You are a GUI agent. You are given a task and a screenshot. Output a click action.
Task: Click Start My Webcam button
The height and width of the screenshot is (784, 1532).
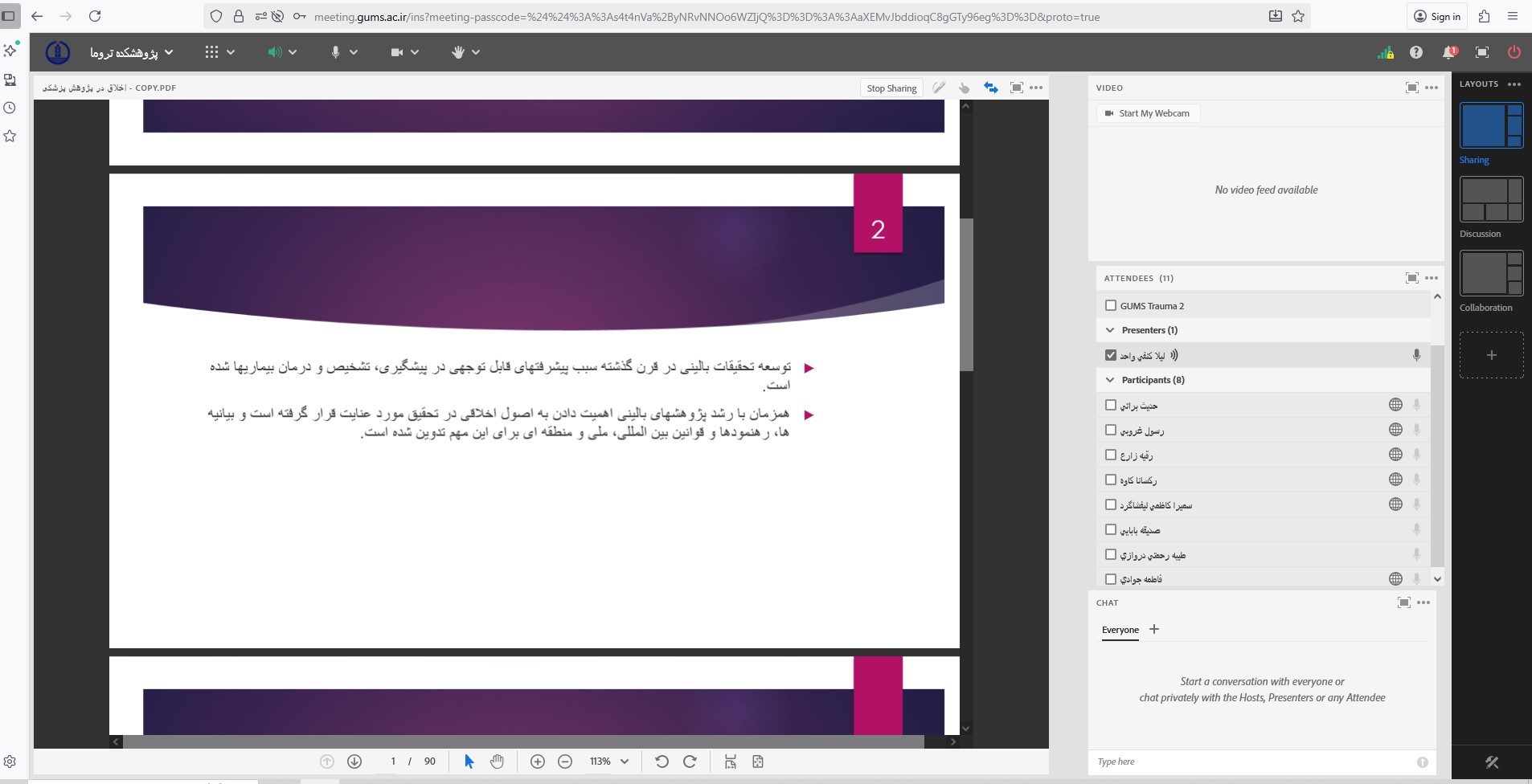pyautogui.click(x=1148, y=113)
